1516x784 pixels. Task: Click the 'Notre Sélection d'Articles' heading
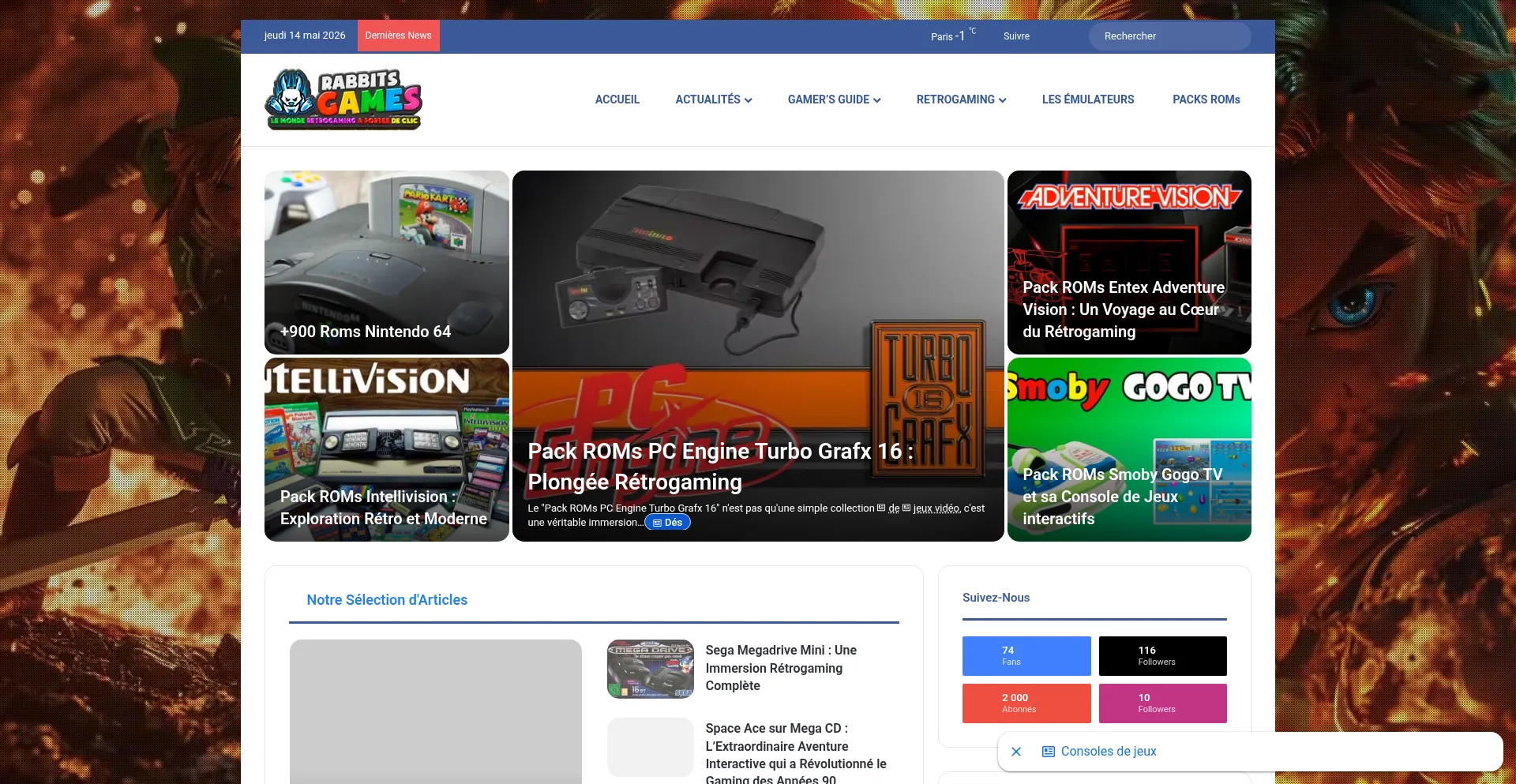click(x=387, y=600)
